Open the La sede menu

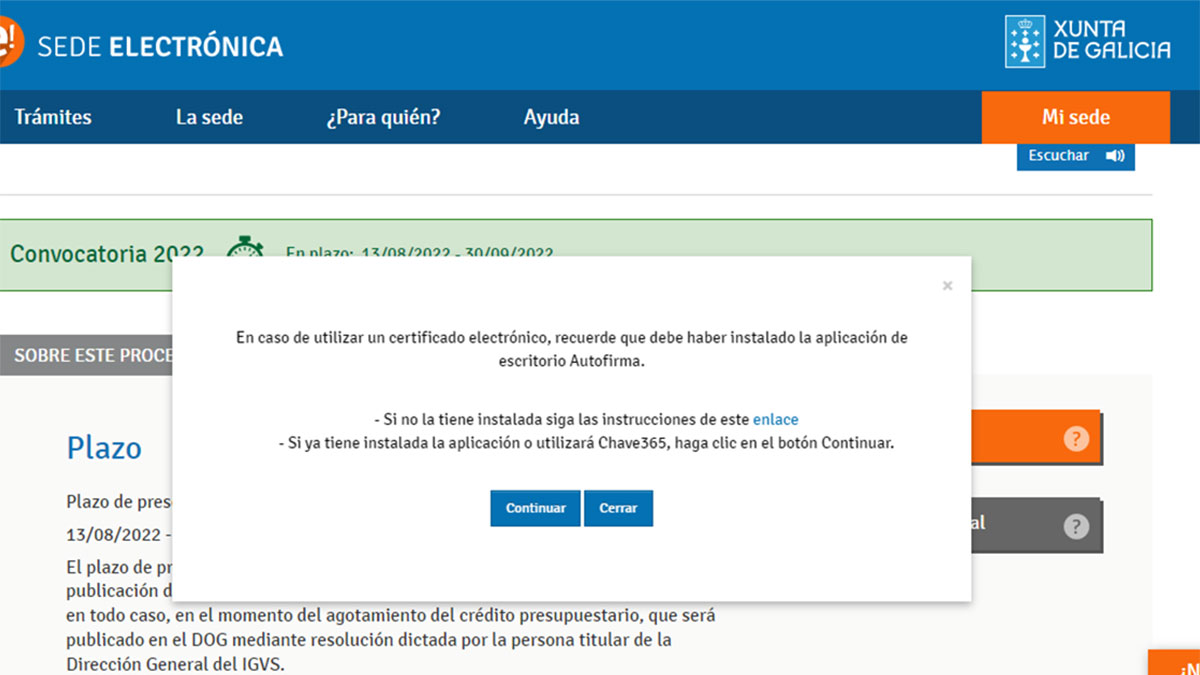(209, 117)
